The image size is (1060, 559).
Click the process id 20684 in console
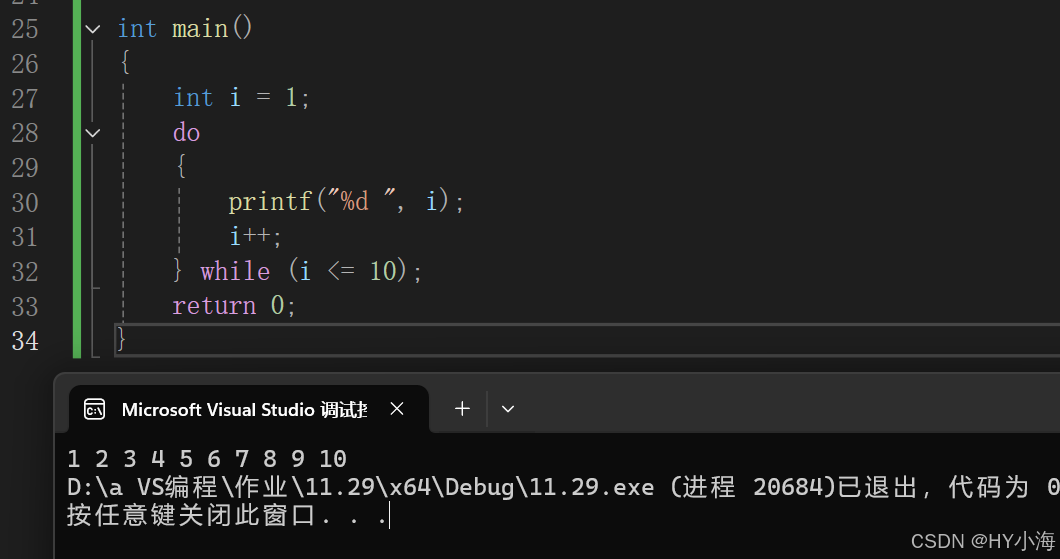coord(788,487)
